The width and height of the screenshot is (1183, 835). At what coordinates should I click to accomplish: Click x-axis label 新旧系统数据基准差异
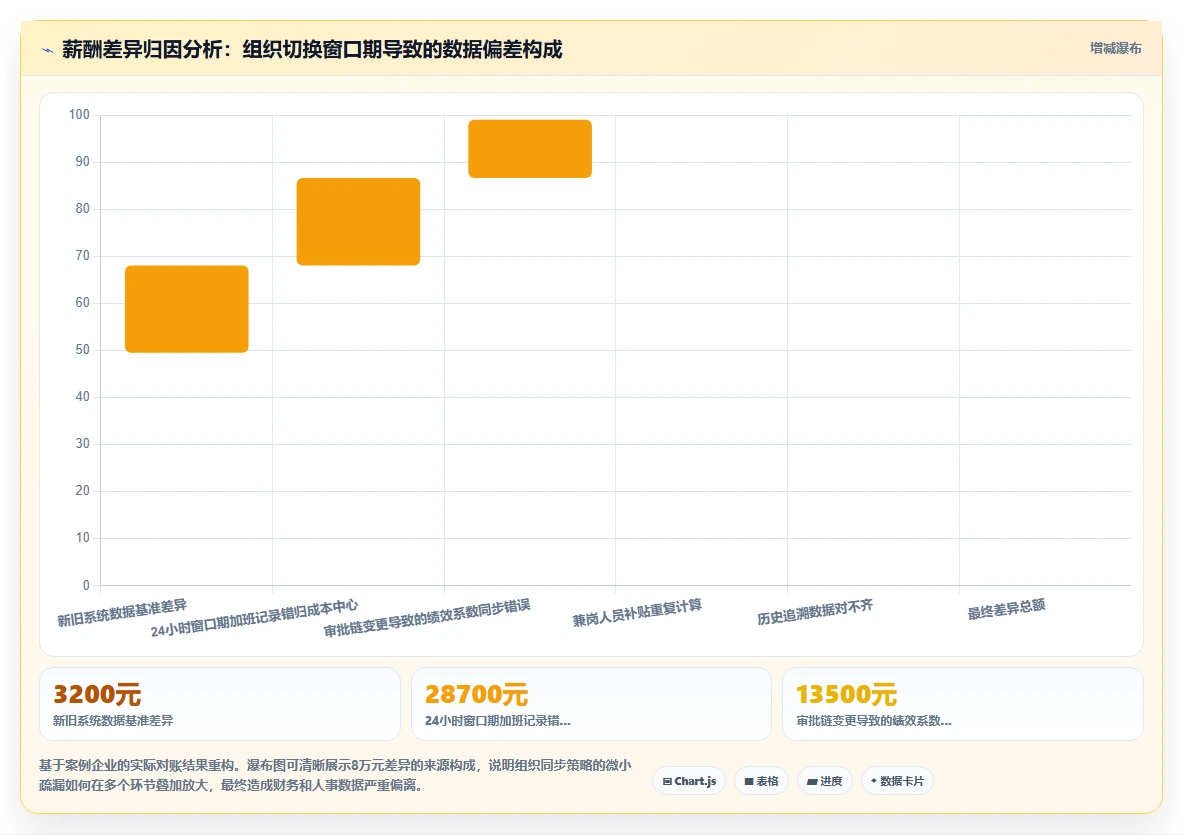pyautogui.click(x=122, y=612)
